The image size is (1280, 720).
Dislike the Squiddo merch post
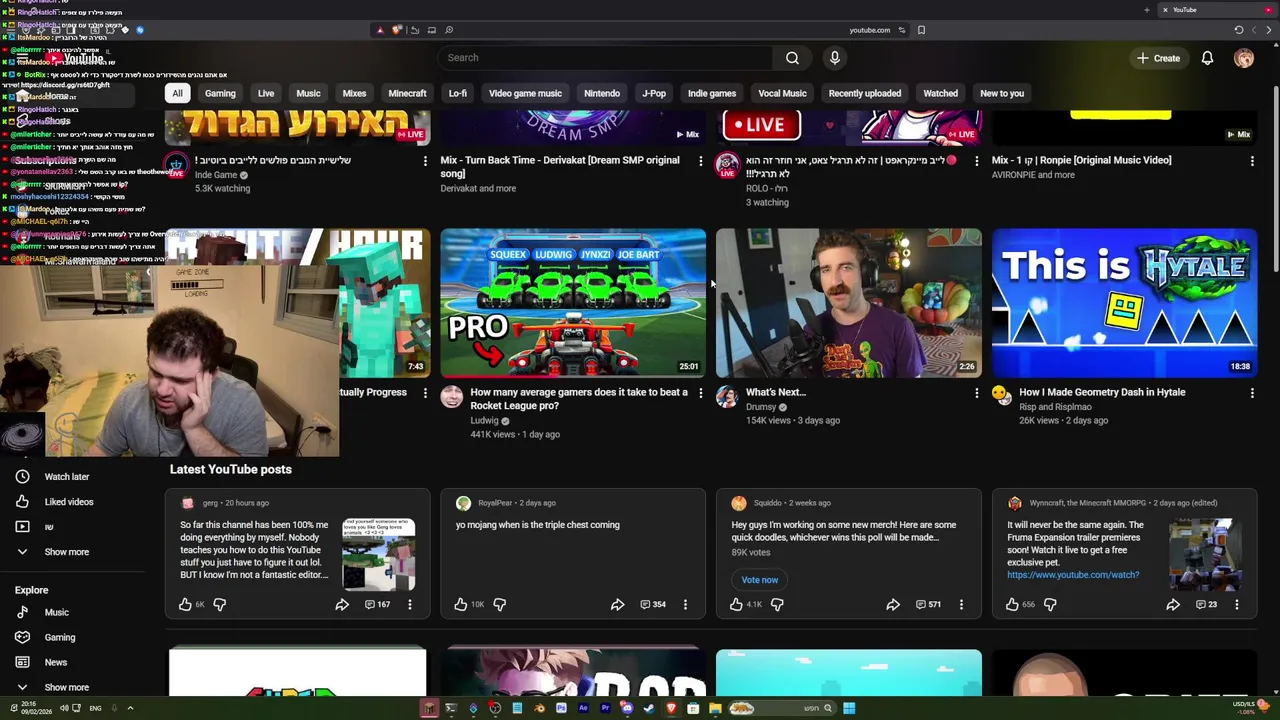coord(777,604)
